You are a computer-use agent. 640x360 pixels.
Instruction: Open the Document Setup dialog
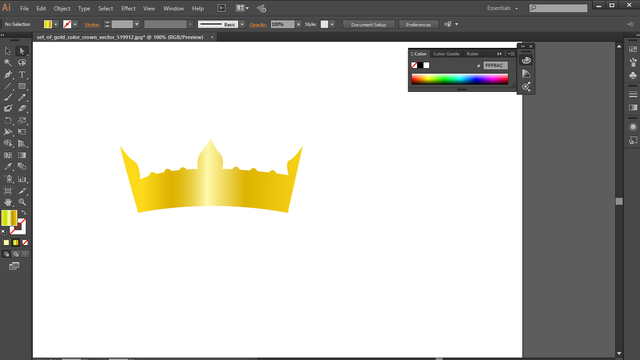click(x=369, y=24)
